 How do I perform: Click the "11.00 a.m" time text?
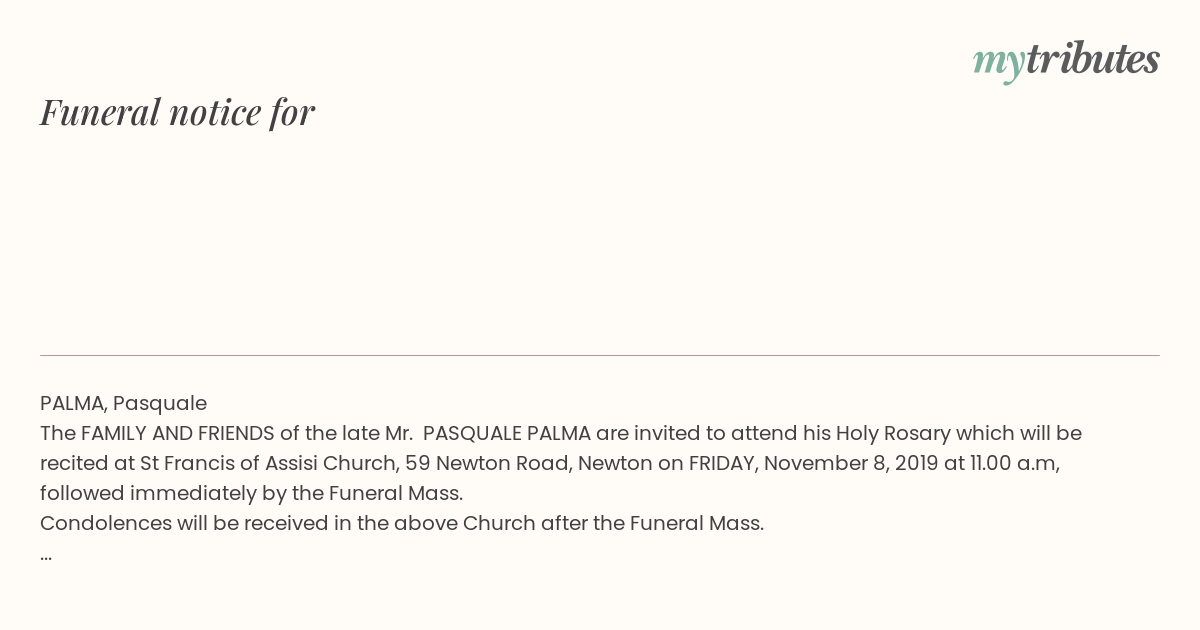tap(1014, 463)
